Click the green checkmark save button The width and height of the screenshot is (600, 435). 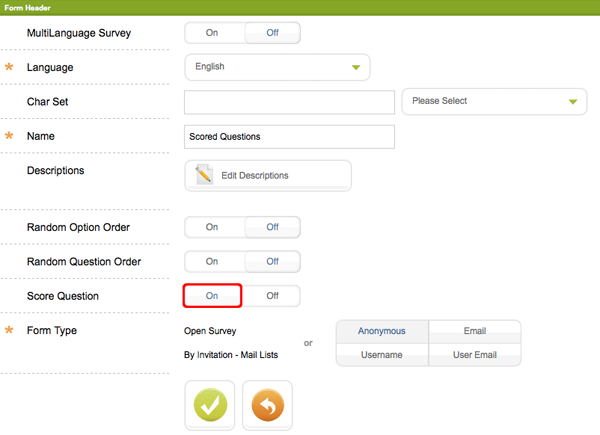point(210,405)
